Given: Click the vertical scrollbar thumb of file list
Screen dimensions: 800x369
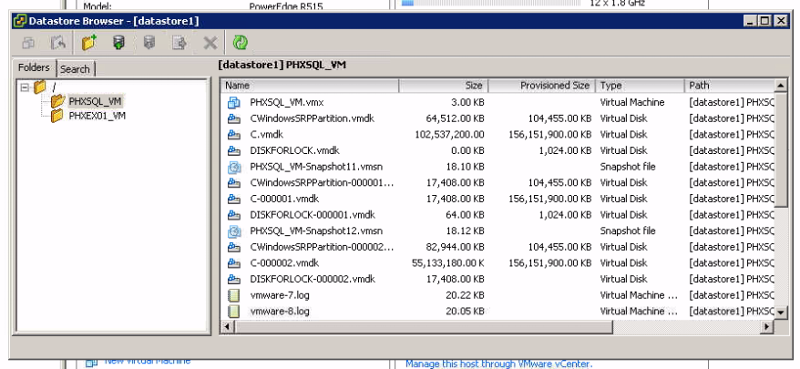Looking at the screenshot, I should 781,149.
